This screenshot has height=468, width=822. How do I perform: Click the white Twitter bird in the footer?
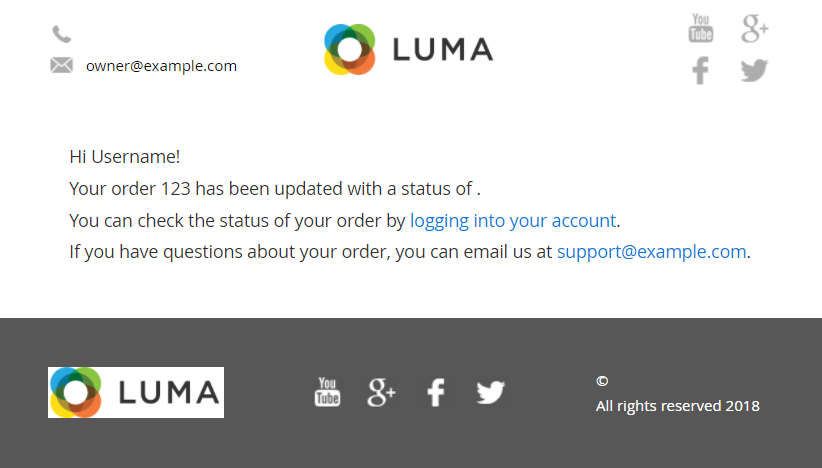click(x=490, y=392)
